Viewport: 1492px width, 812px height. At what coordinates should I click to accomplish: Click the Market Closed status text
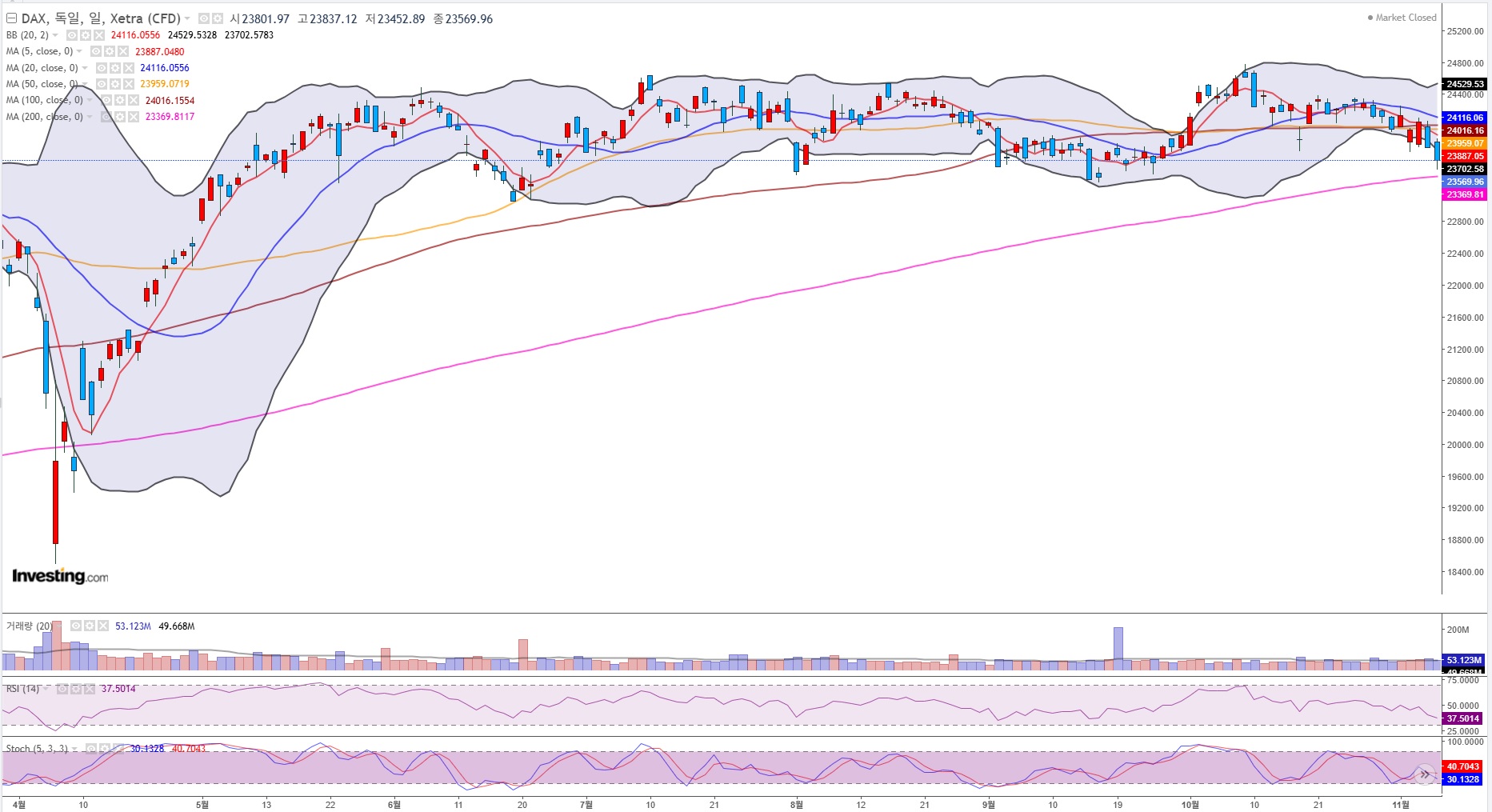tap(1406, 18)
